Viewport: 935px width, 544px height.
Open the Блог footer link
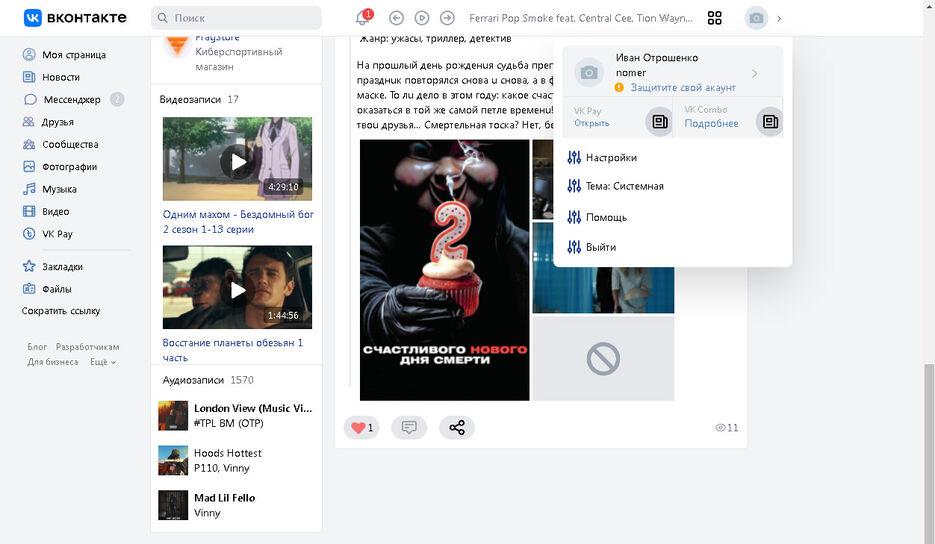coord(37,347)
